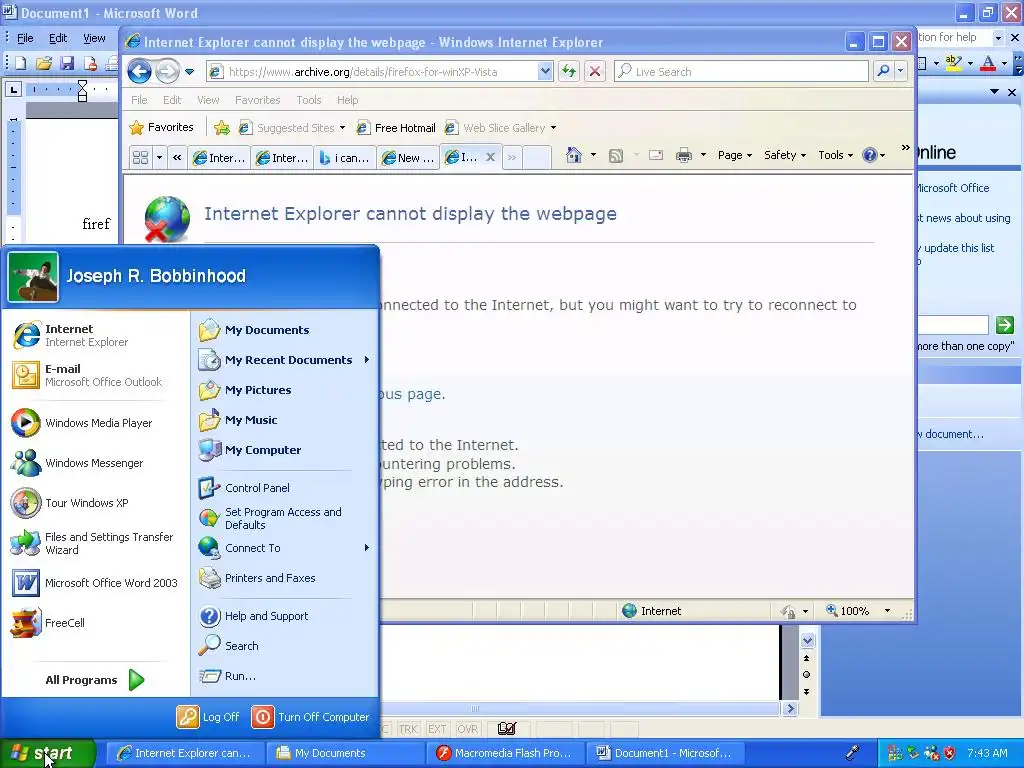Expand the address bar dropdown arrow

tap(545, 71)
